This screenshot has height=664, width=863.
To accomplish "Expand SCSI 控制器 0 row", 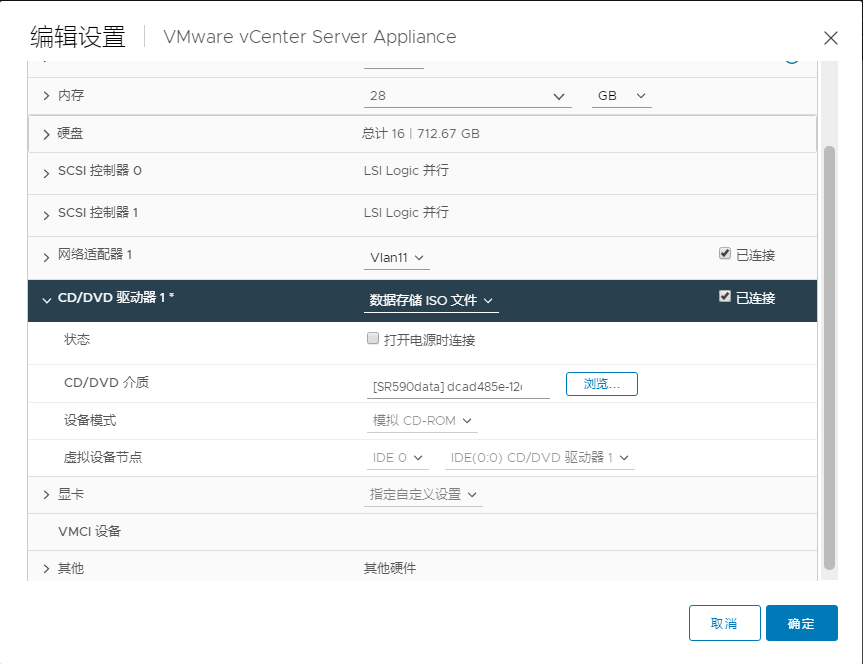I will pyautogui.click(x=46, y=173).
